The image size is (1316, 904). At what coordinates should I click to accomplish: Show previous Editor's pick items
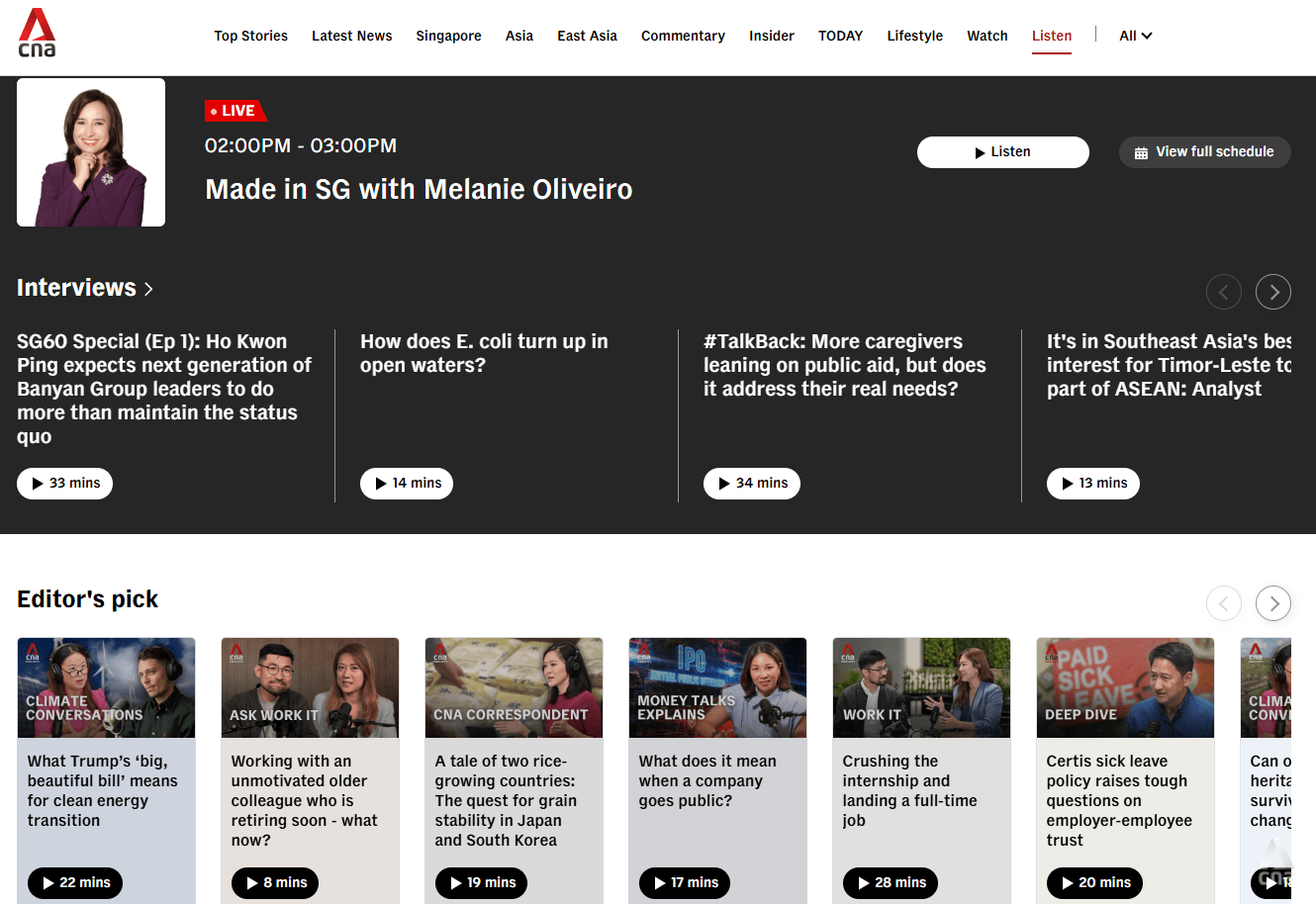tap(1224, 603)
